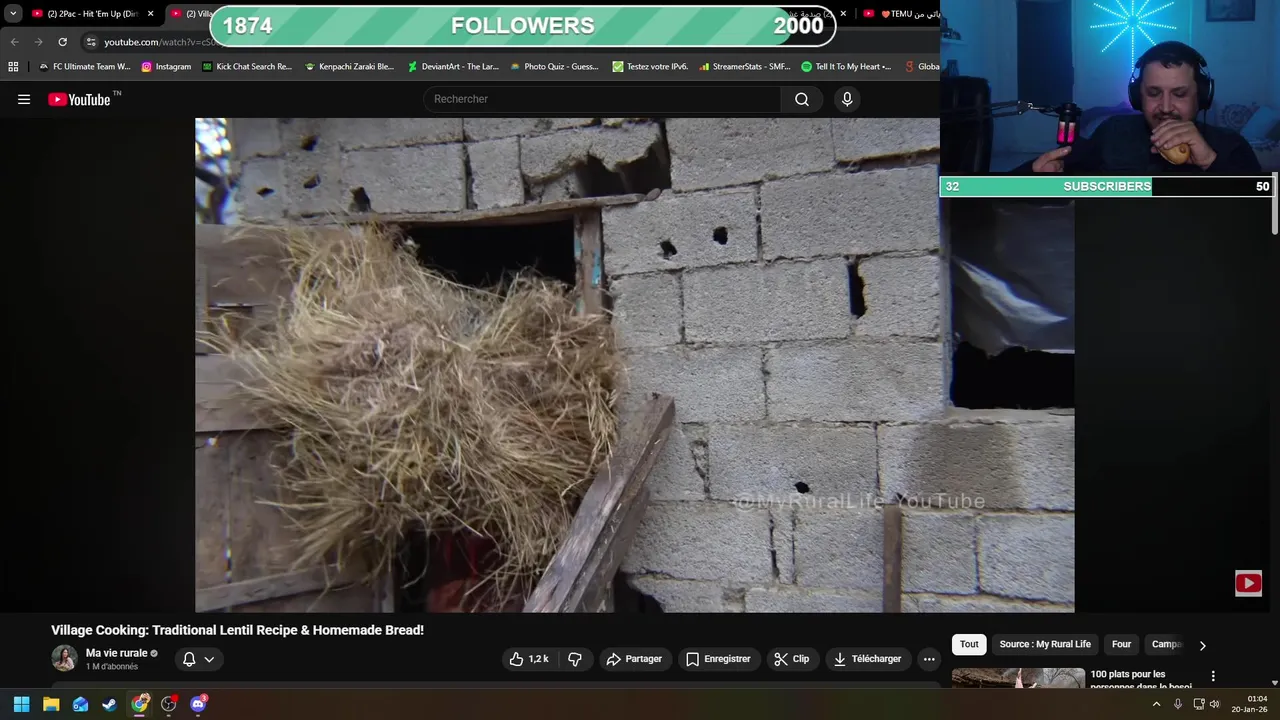Click the tray microphone icon

[x=1178, y=704]
